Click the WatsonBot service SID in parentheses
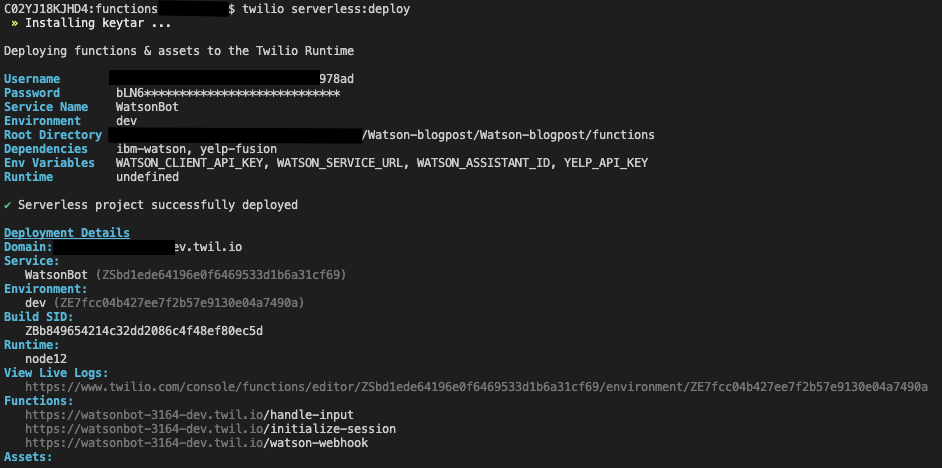 221,275
